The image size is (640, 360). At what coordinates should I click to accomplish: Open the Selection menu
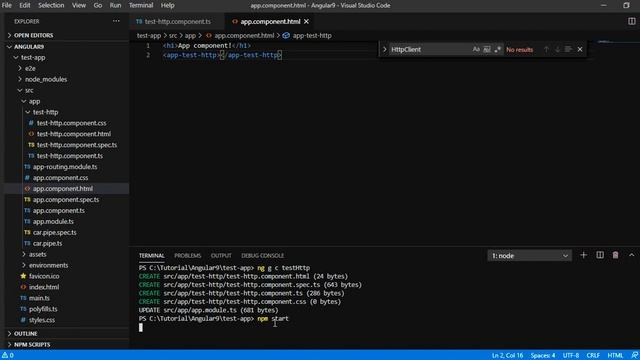pyautogui.click(x=51, y=5)
